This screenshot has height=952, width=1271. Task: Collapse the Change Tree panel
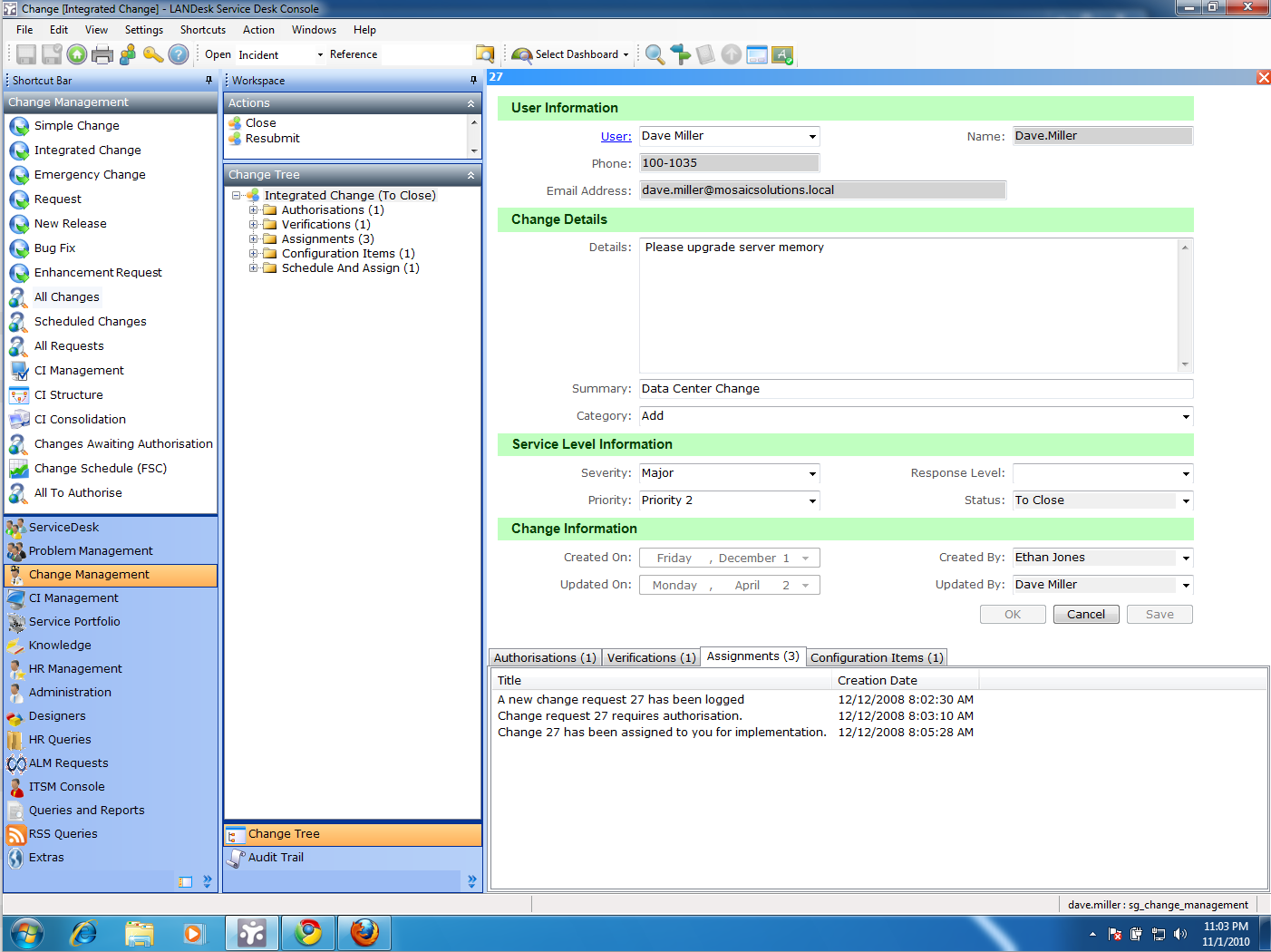[471, 175]
